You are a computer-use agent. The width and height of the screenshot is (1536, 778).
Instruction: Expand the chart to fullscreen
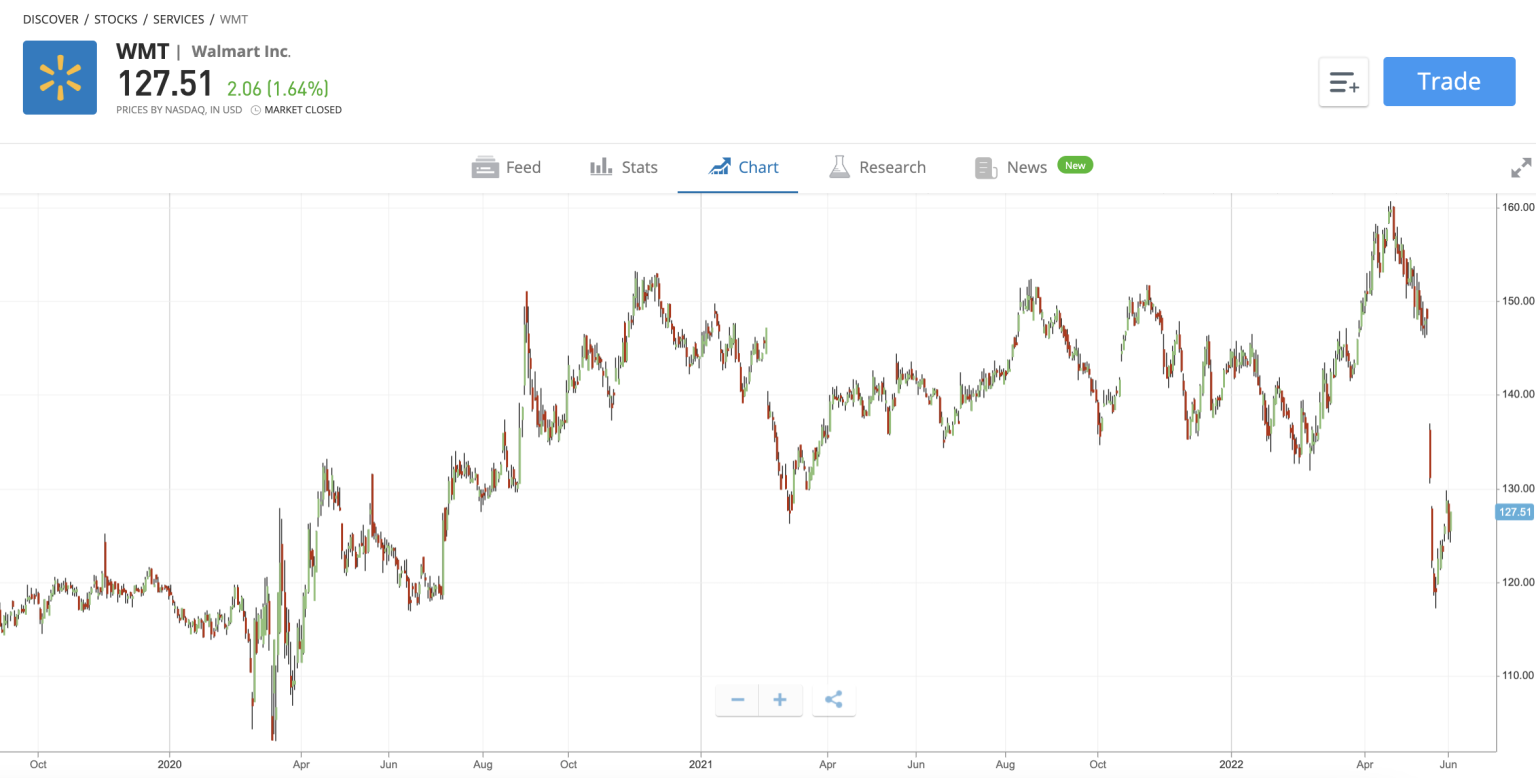[1521, 167]
